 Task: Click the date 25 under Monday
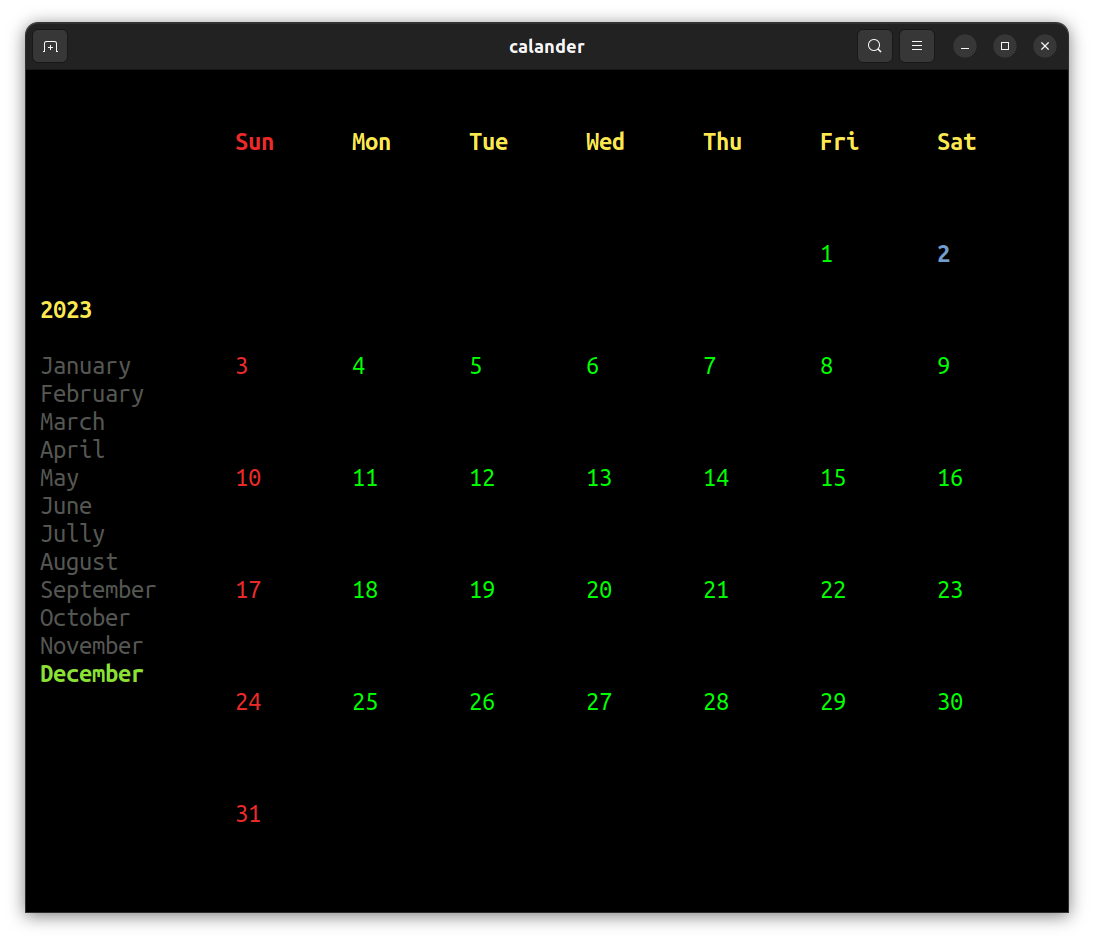[365, 701]
